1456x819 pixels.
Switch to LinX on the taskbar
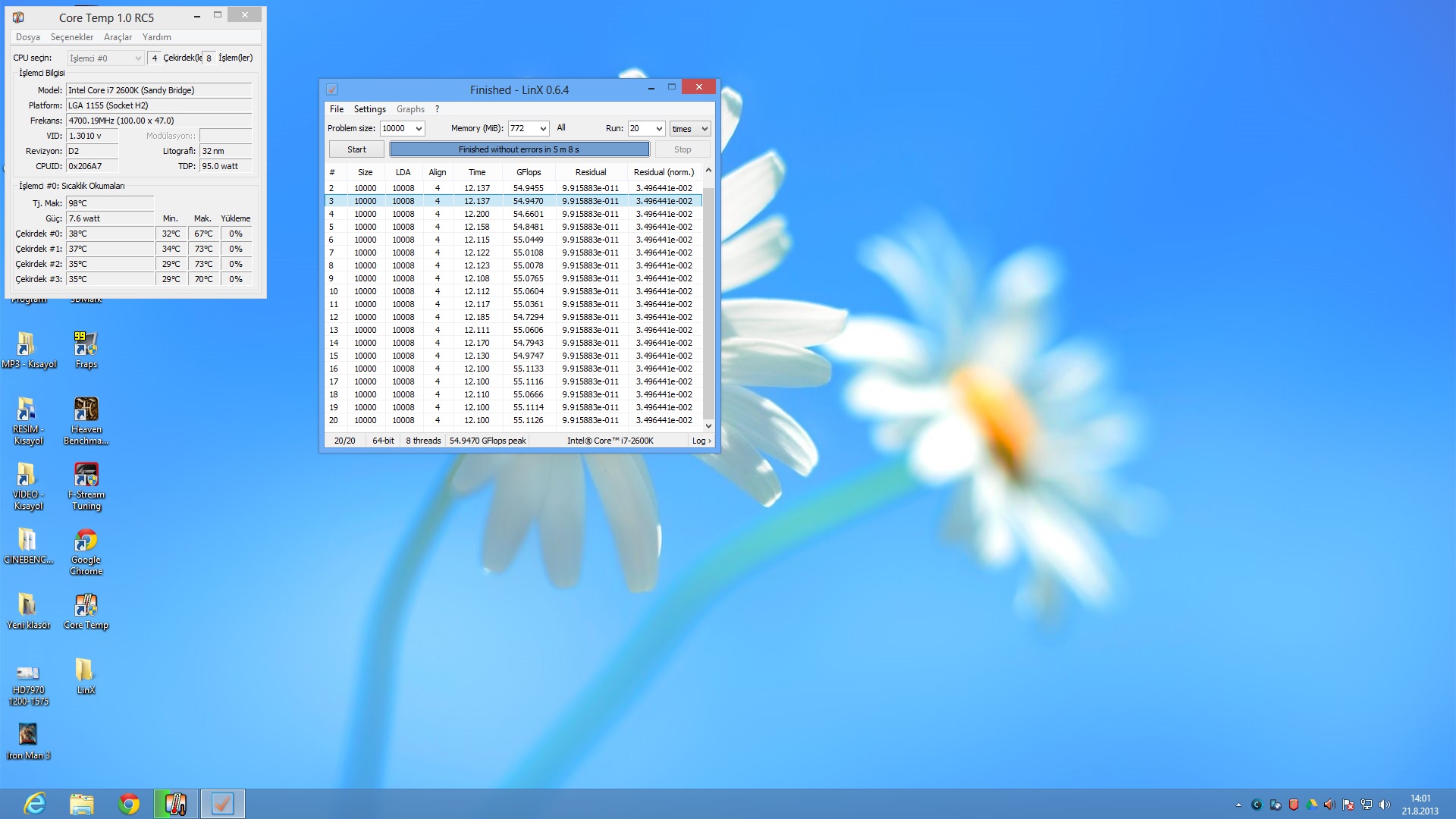(222, 804)
